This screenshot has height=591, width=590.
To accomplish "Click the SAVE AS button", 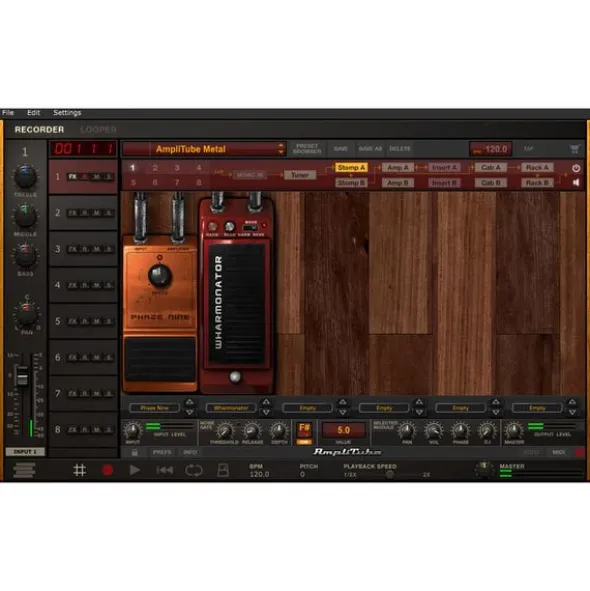I will (370, 149).
